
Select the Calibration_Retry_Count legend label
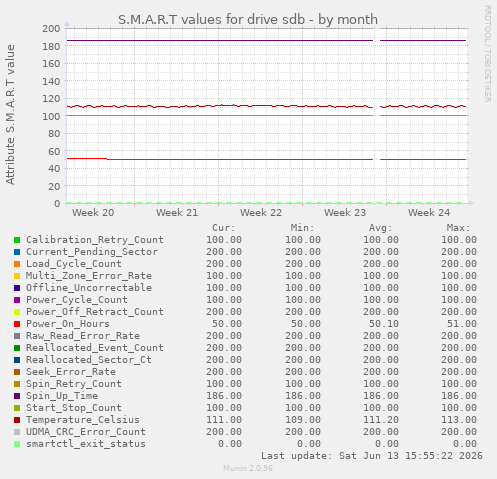[x=95, y=240]
